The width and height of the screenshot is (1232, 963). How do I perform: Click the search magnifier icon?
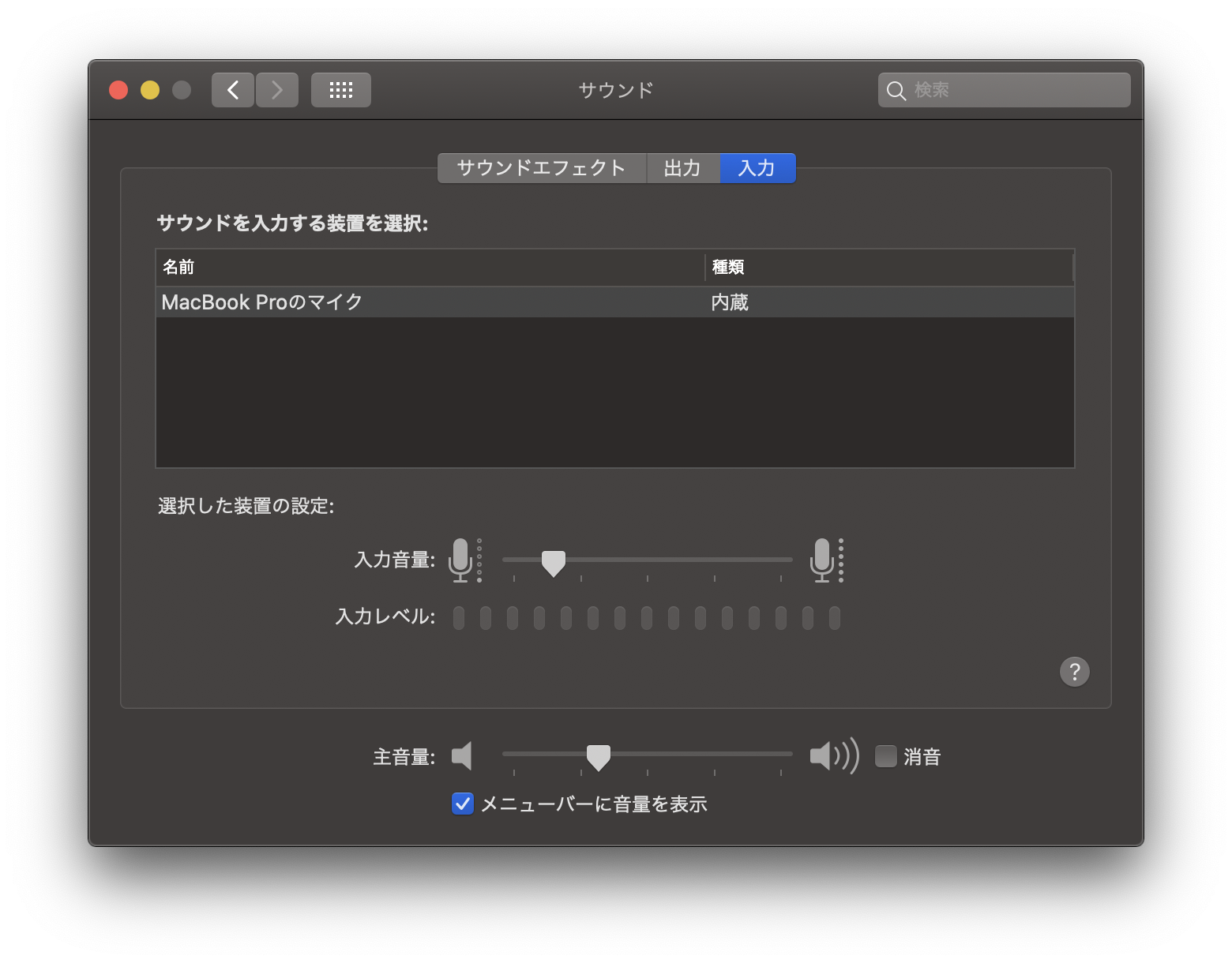pos(896,90)
